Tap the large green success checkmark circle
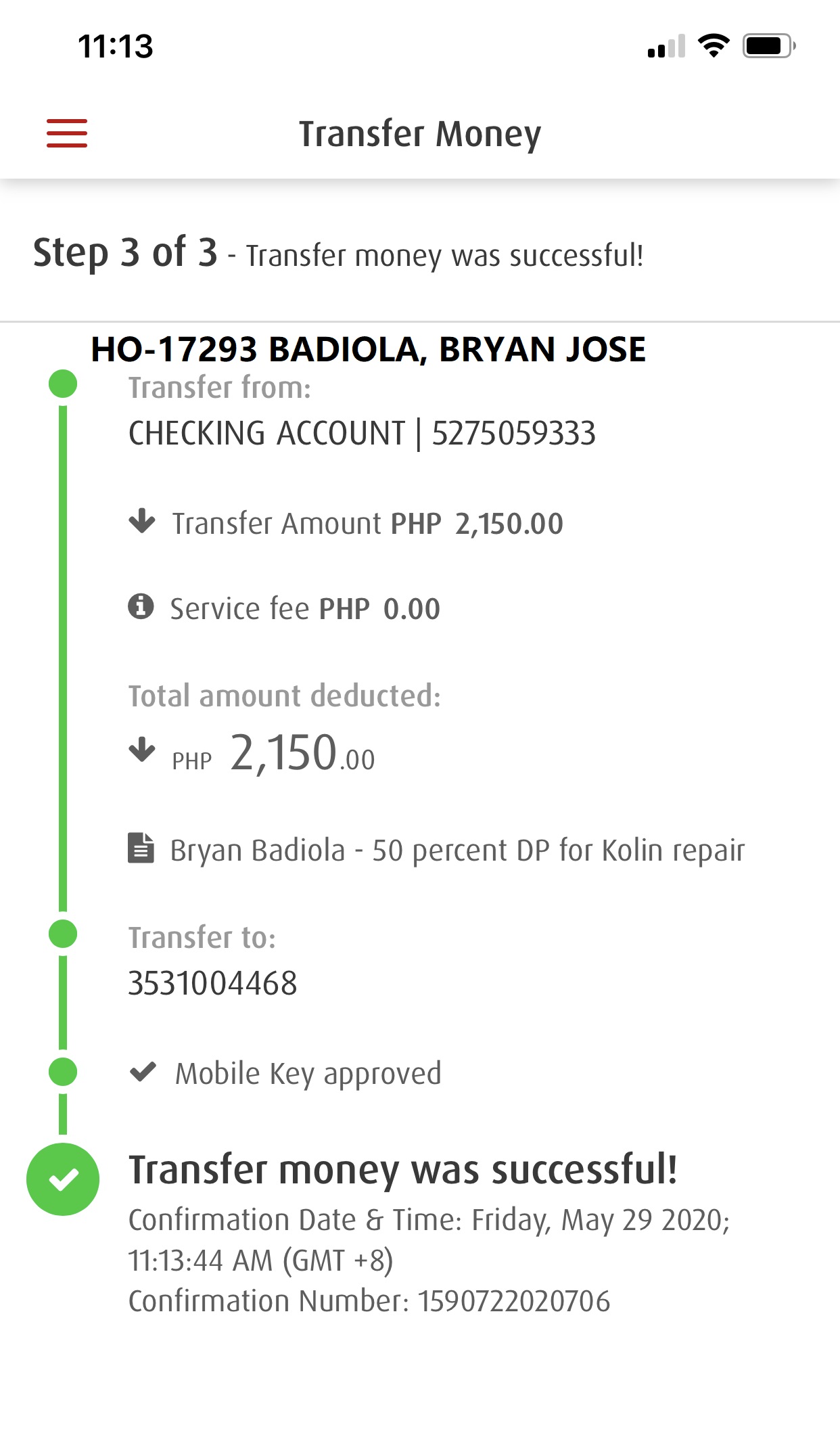840x1429 pixels. [x=63, y=1179]
